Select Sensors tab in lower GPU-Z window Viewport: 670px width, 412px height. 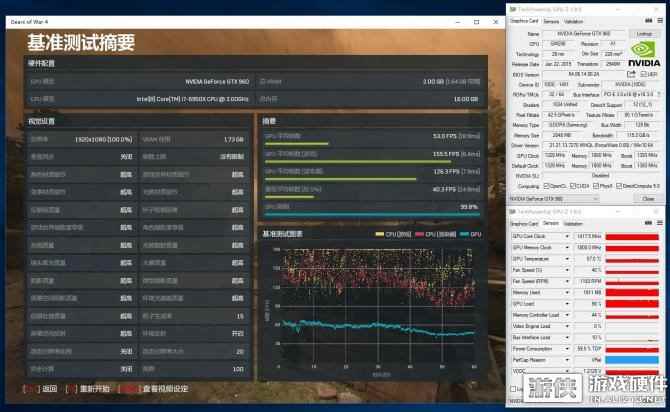pos(551,223)
